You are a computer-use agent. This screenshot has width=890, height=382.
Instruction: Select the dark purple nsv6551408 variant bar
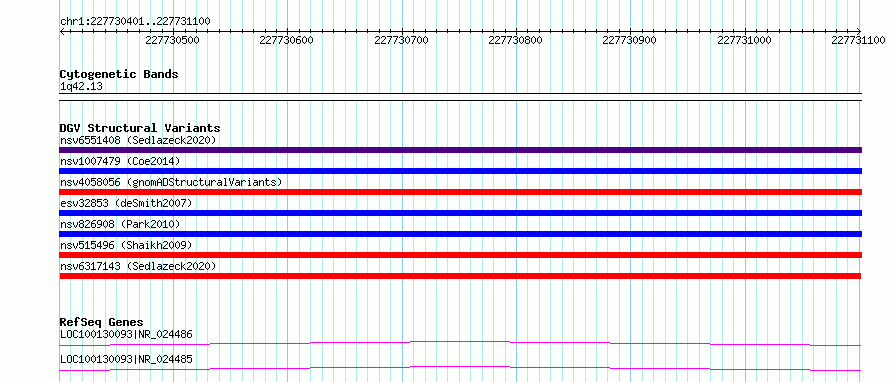click(460, 150)
